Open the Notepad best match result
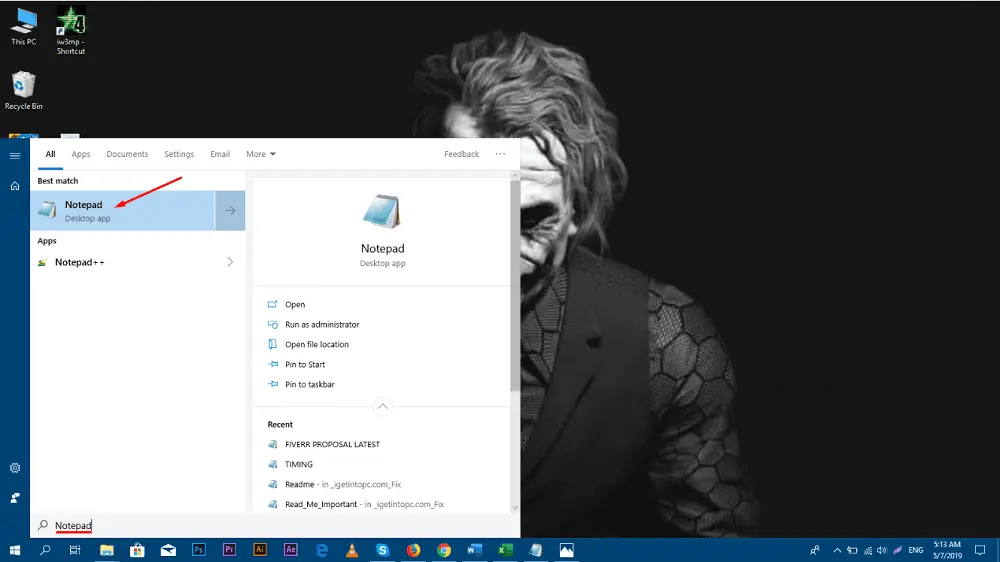Image resolution: width=1000 pixels, height=562 pixels. 122,210
